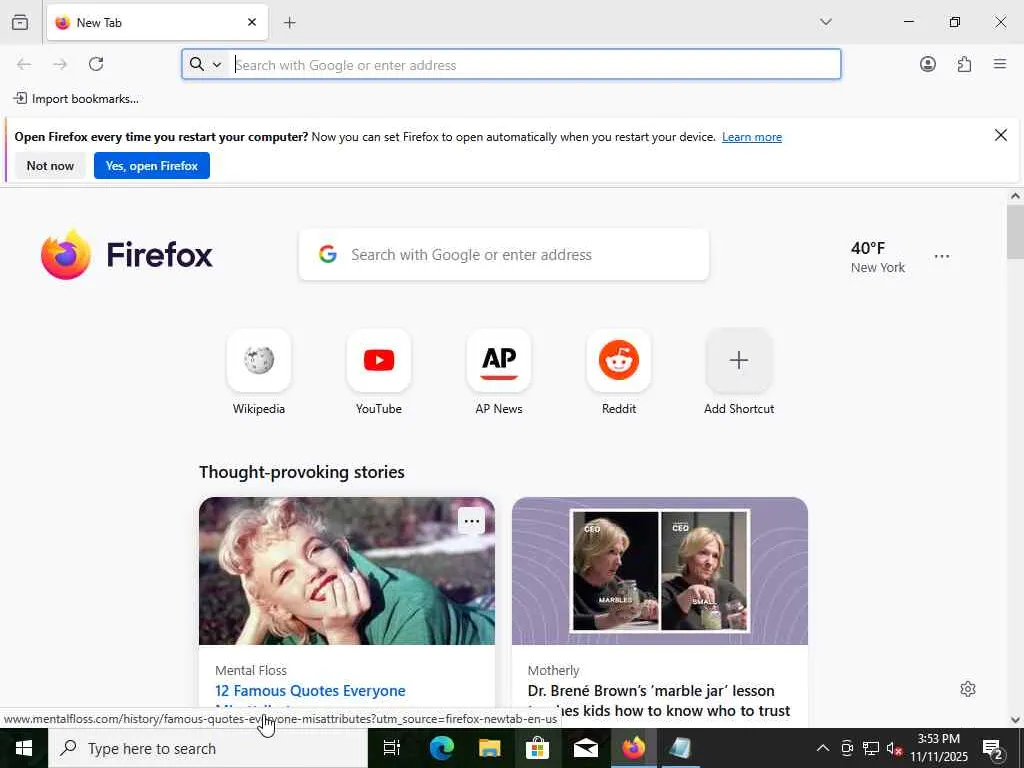Open the Mental Floss story options menu

472,521
